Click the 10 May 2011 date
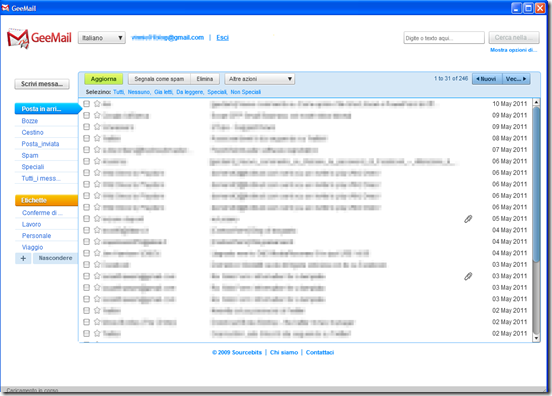Screen dimensions: 552x396 (509, 103)
